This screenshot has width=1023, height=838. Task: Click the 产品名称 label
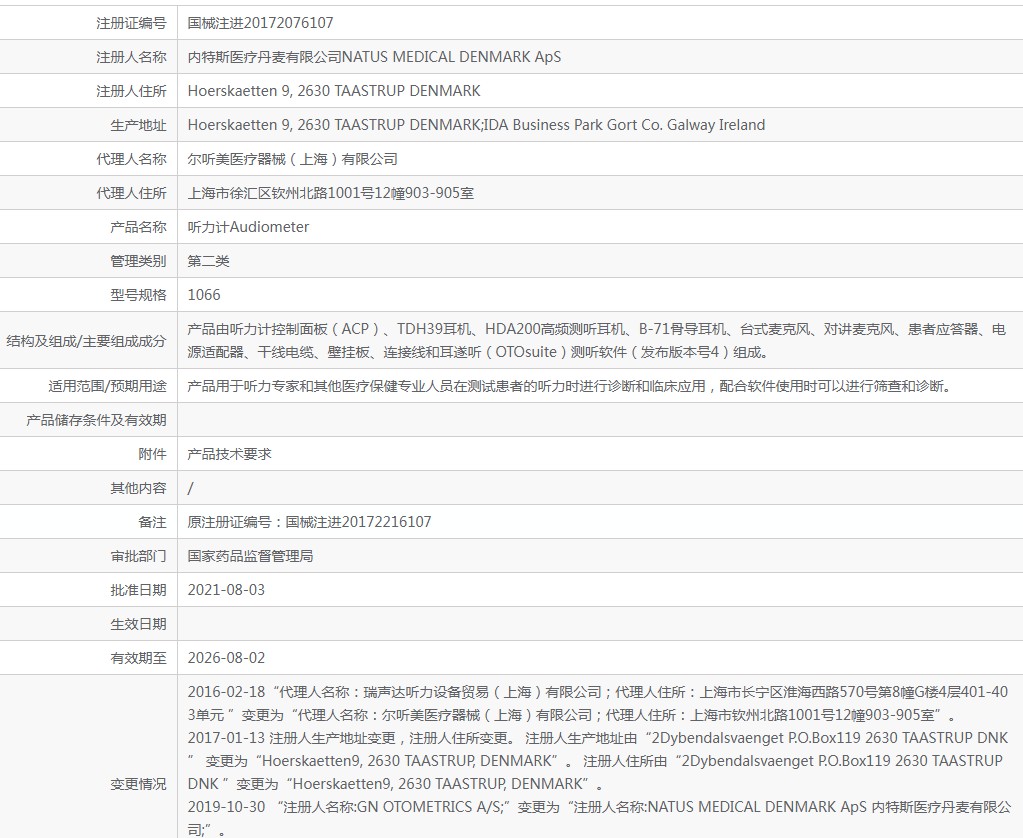point(138,226)
